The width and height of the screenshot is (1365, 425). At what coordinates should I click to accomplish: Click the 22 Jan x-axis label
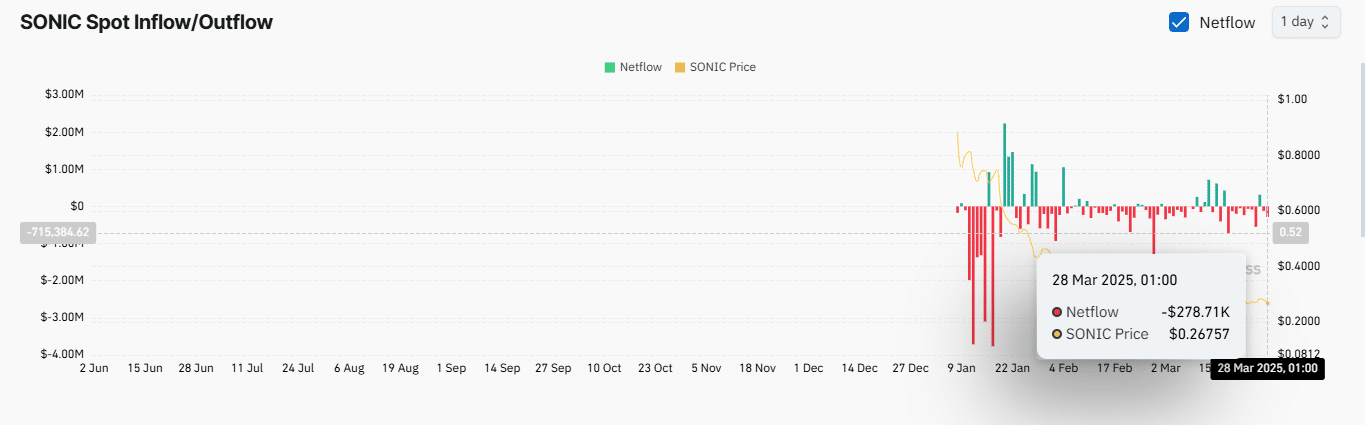point(1012,368)
